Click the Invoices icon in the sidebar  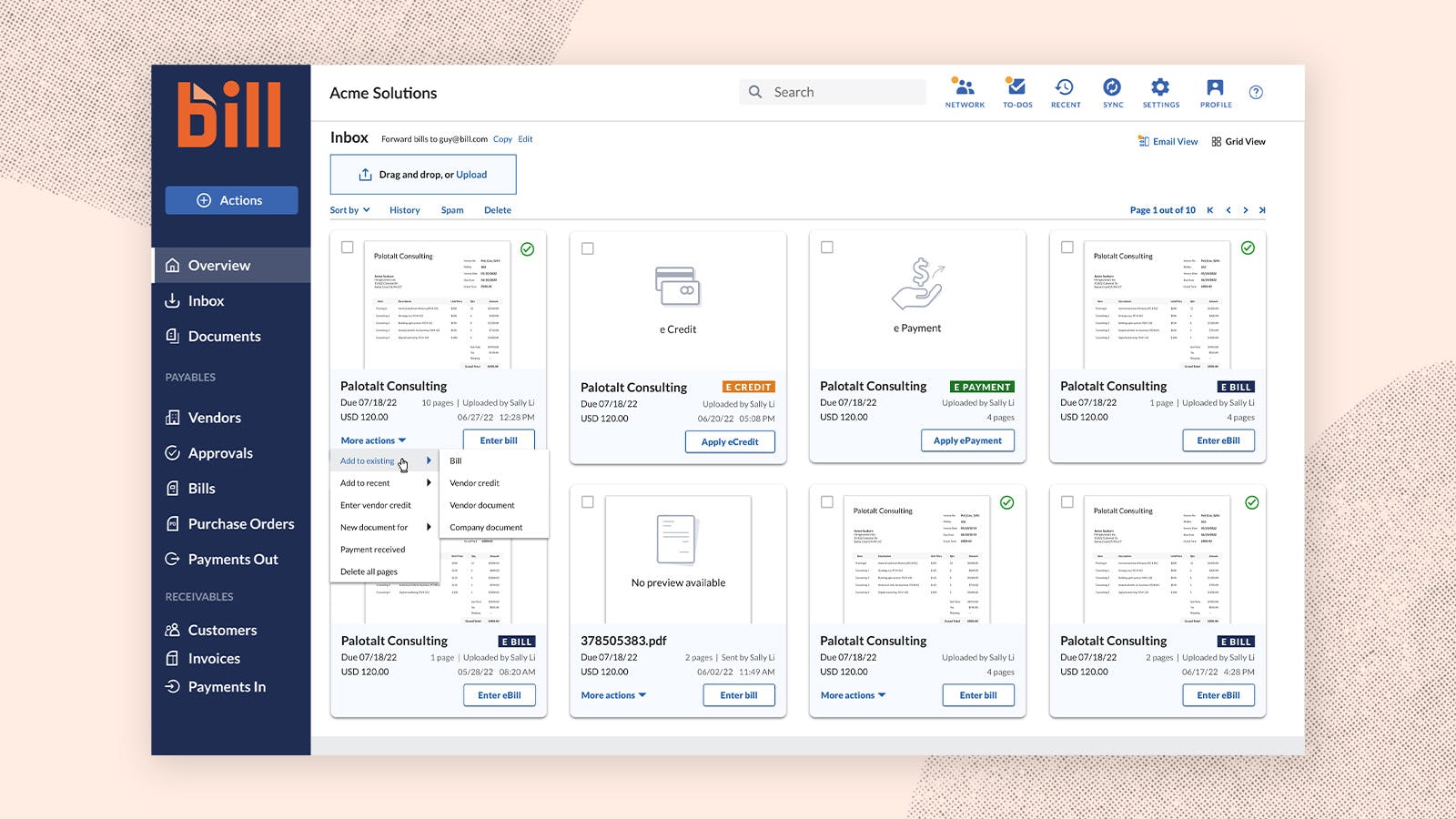point(172,658)
